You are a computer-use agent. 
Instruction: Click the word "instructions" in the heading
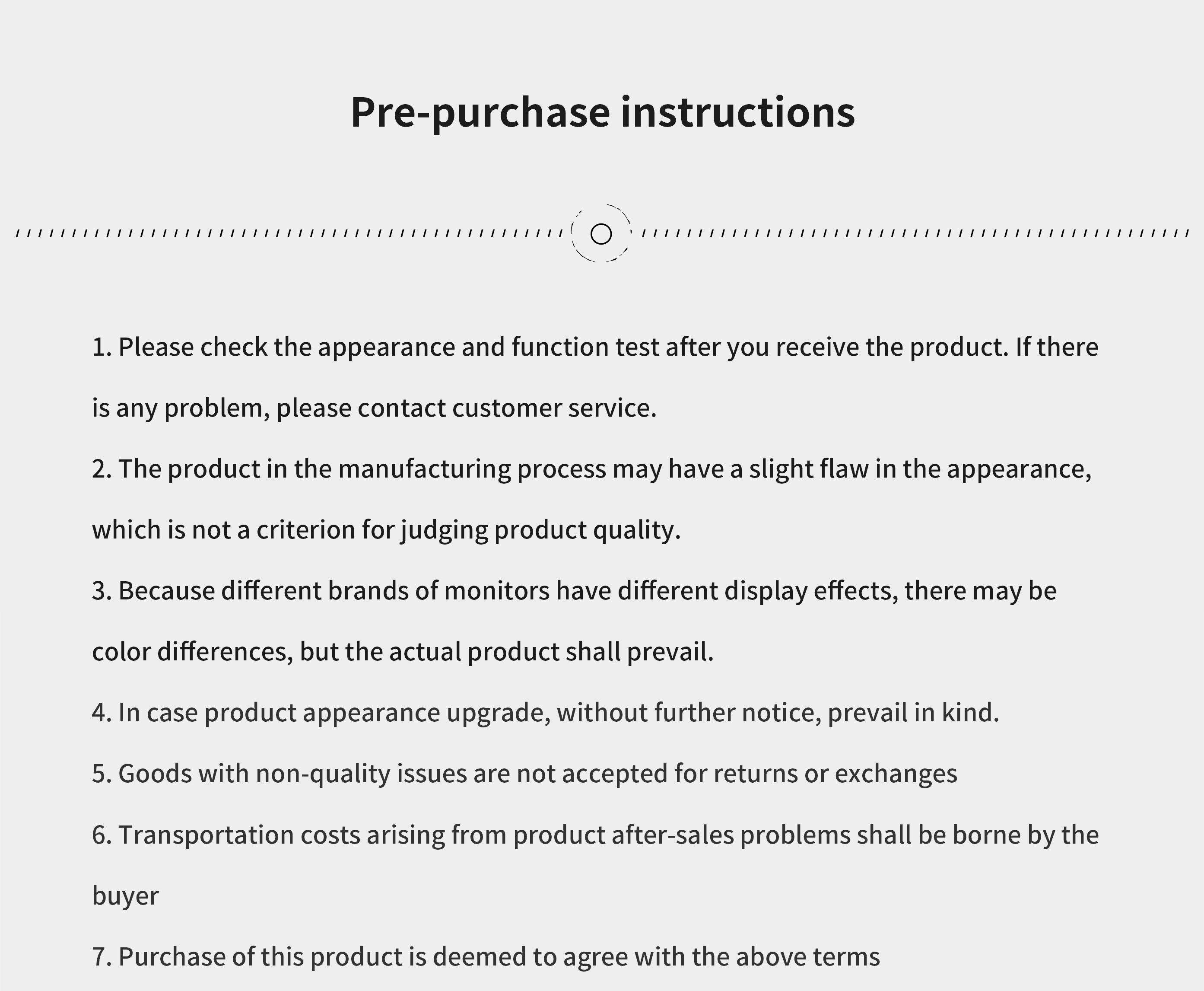(737, 112)
